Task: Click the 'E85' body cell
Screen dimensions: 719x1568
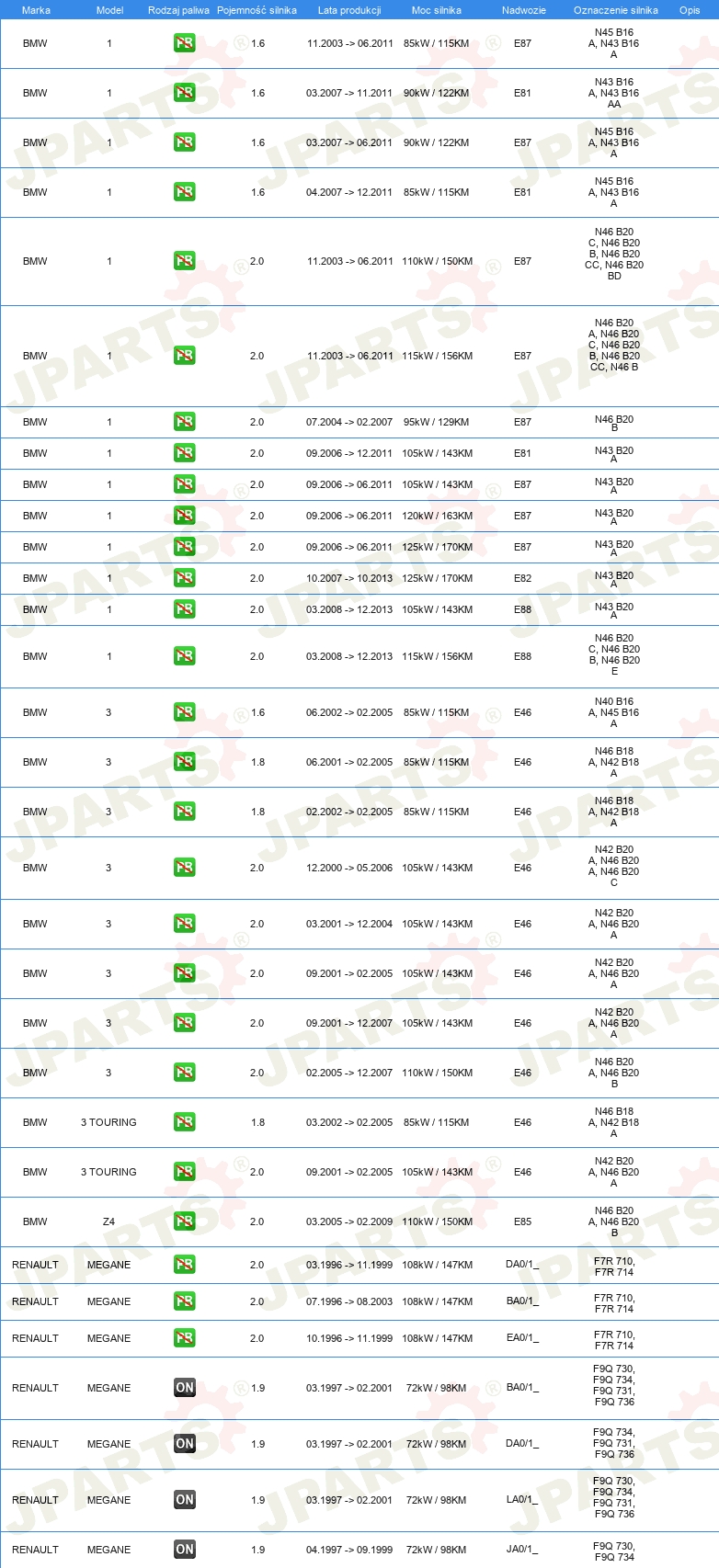Action: tap(522, 1221)
